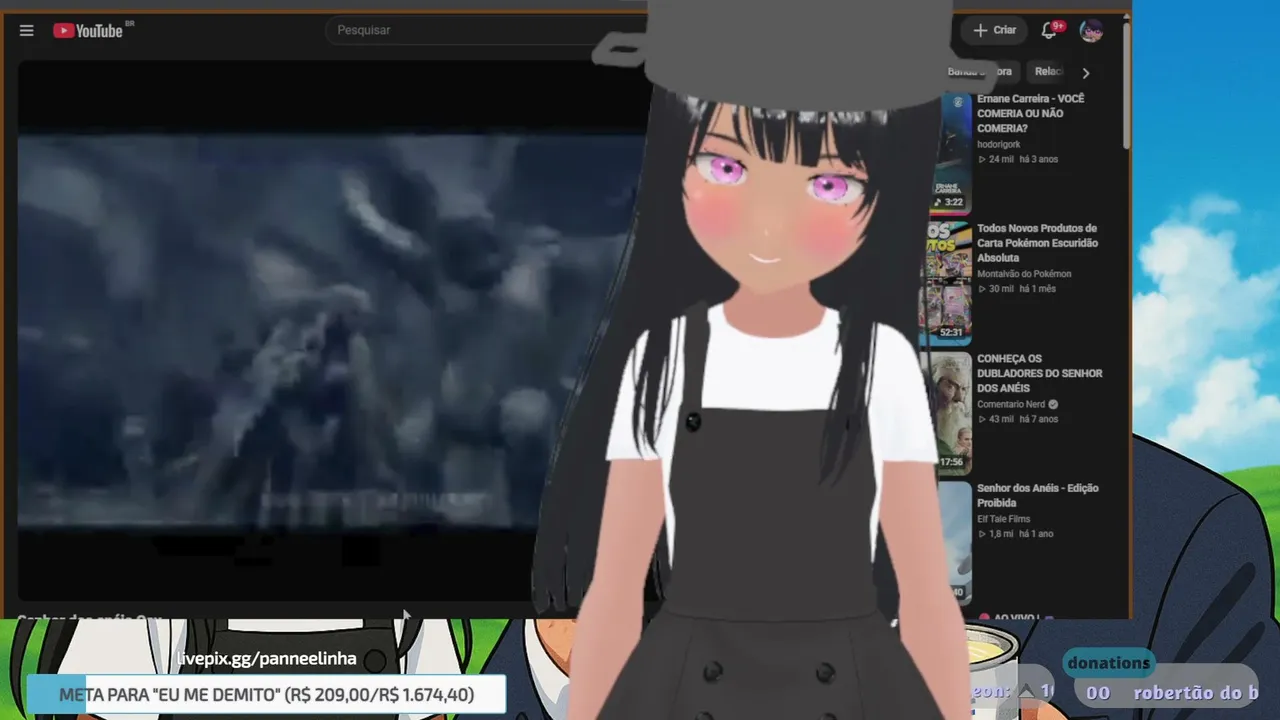Image resolution: width=1280 pixels, height=720 pixels.
Task: Visit the Comentario Nerd channel name
Action: 1011,404
